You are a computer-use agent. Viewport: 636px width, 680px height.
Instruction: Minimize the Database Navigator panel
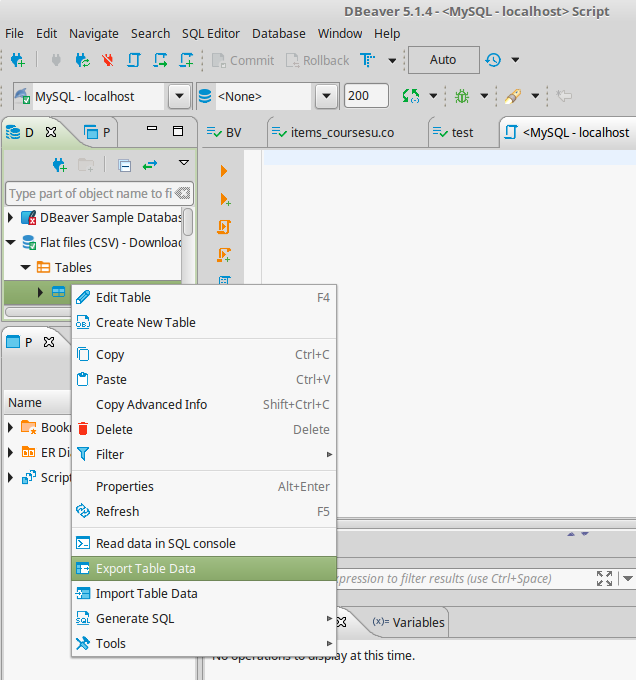tap(152, 128)
